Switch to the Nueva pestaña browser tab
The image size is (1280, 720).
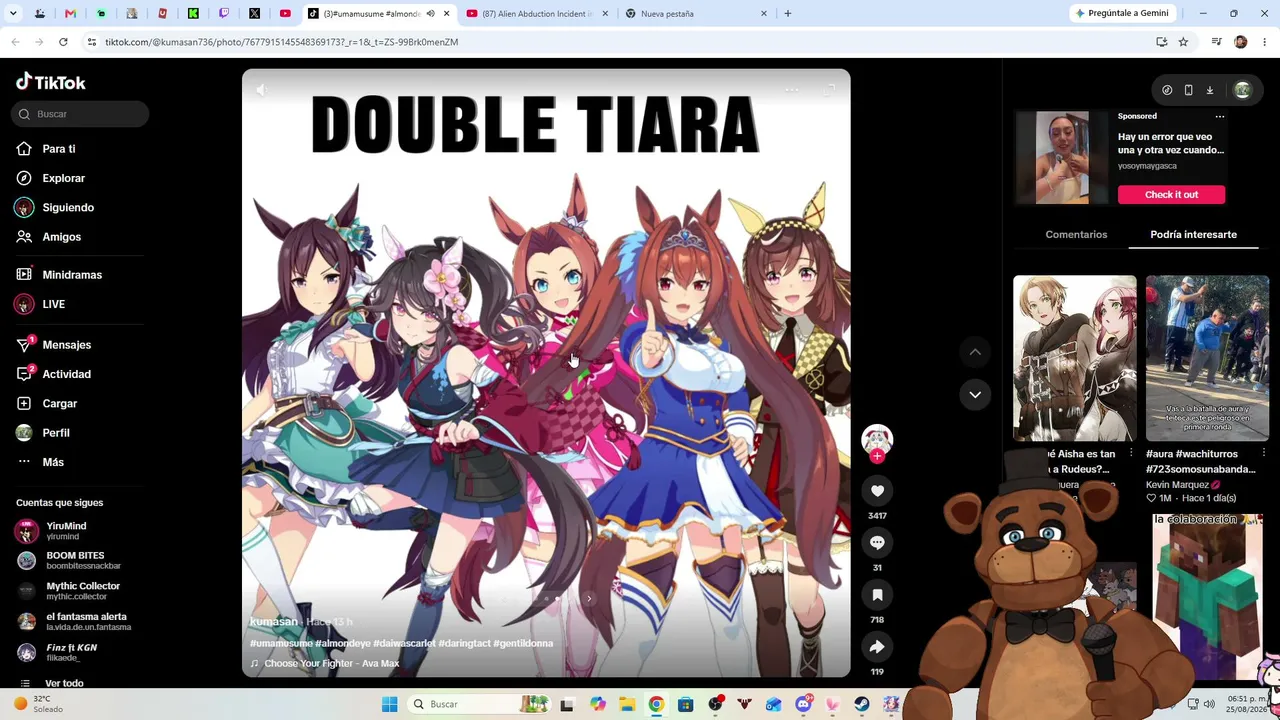pyautogui.click(x=695, y=14)
